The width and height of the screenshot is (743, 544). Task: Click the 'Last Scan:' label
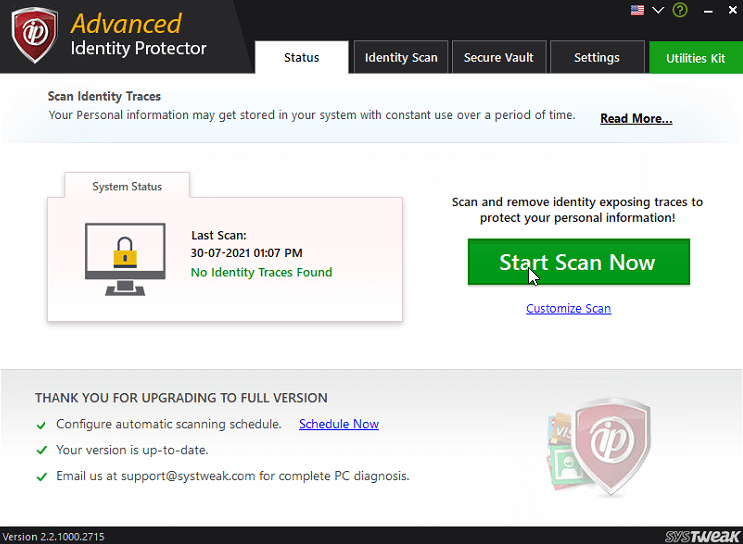(219, 235)
